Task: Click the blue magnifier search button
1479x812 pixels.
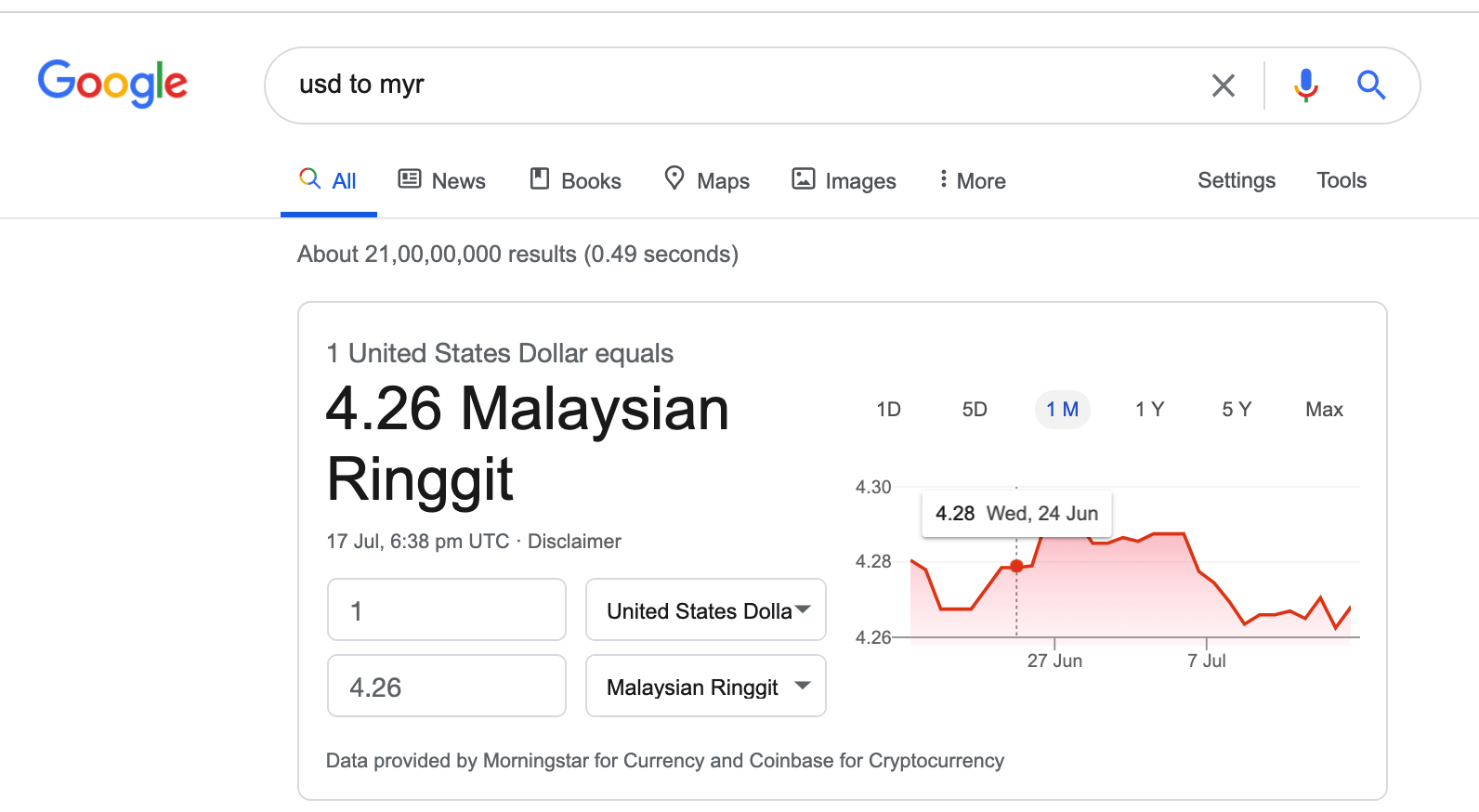Action: tap(1371, 85)
